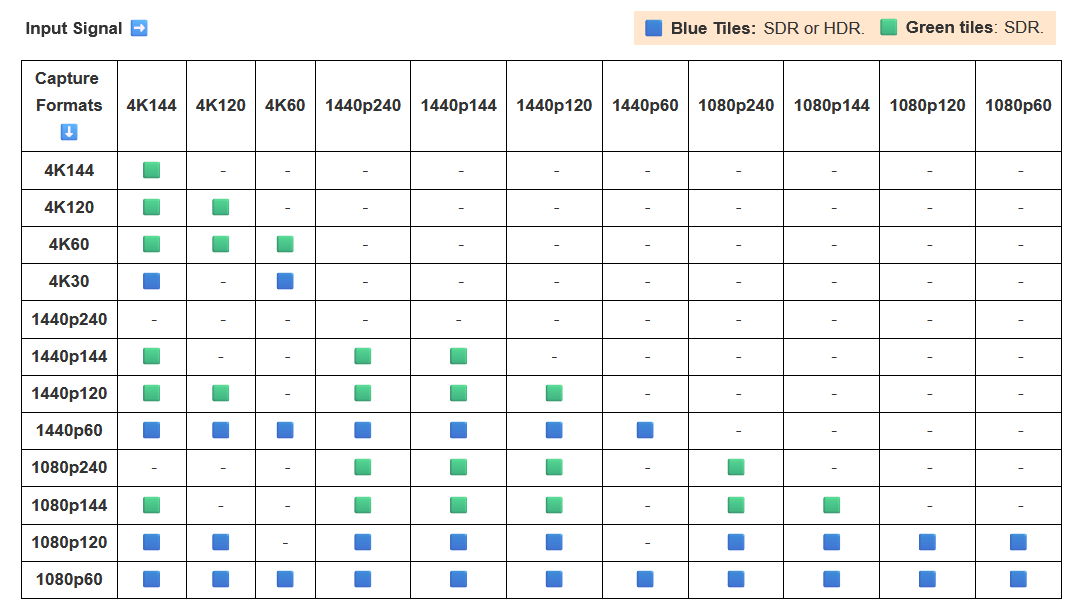
Task: Click the down arrow icon under Capture Formats
Action: tap(69, 132)
